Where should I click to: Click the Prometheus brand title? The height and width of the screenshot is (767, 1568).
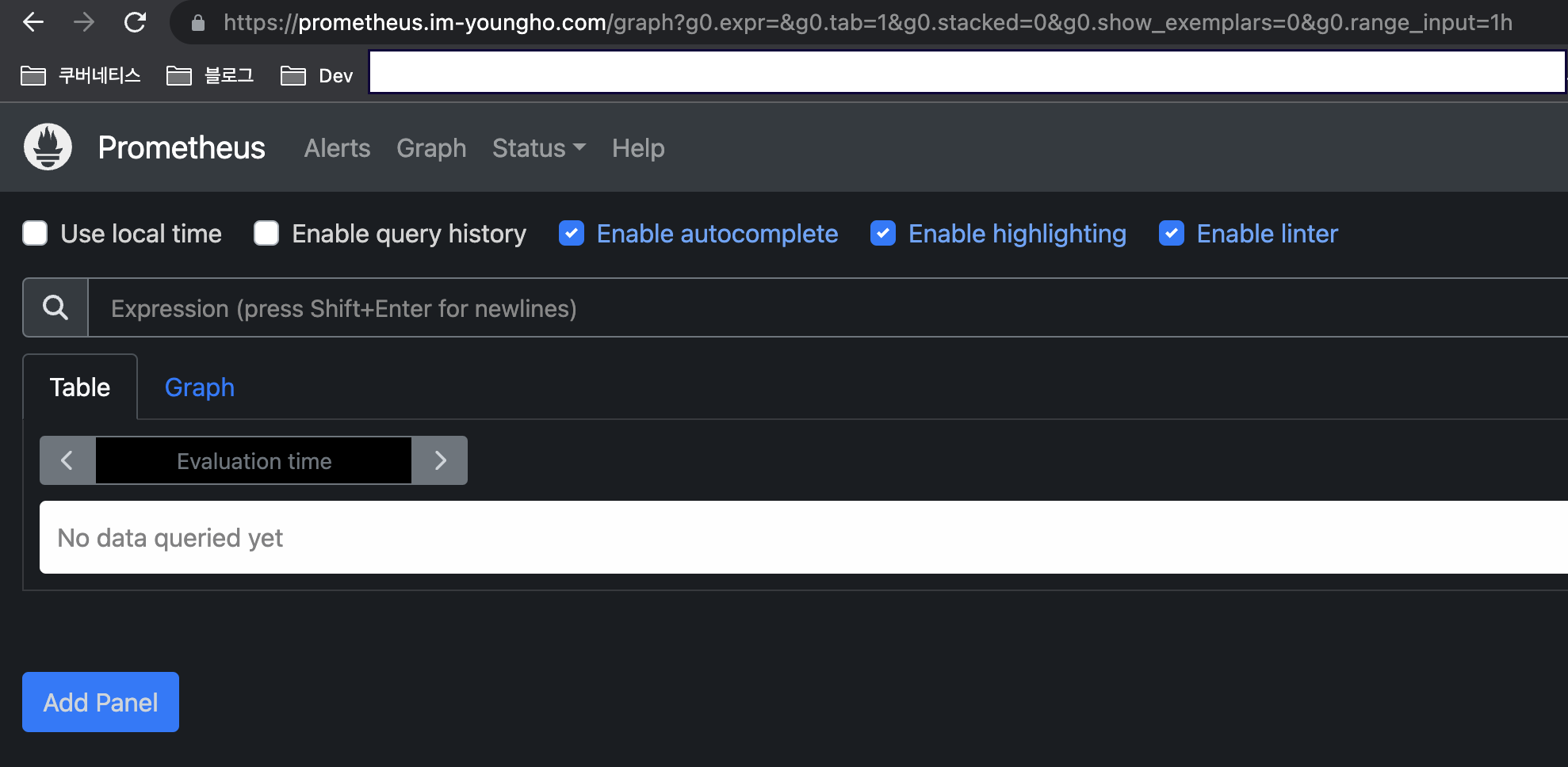click(182, 147)
